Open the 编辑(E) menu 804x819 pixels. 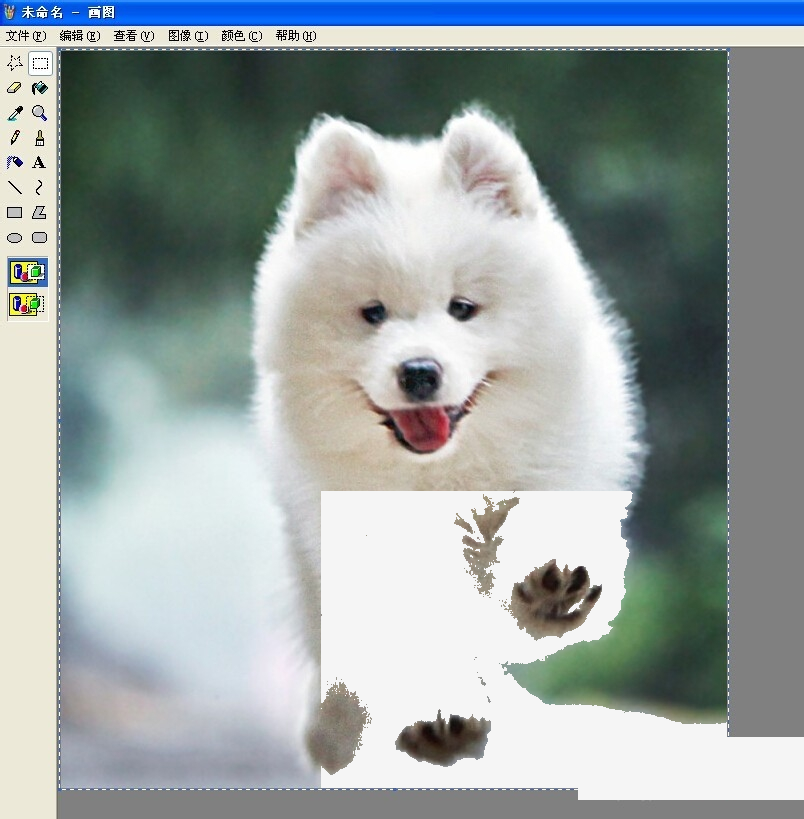80,36
